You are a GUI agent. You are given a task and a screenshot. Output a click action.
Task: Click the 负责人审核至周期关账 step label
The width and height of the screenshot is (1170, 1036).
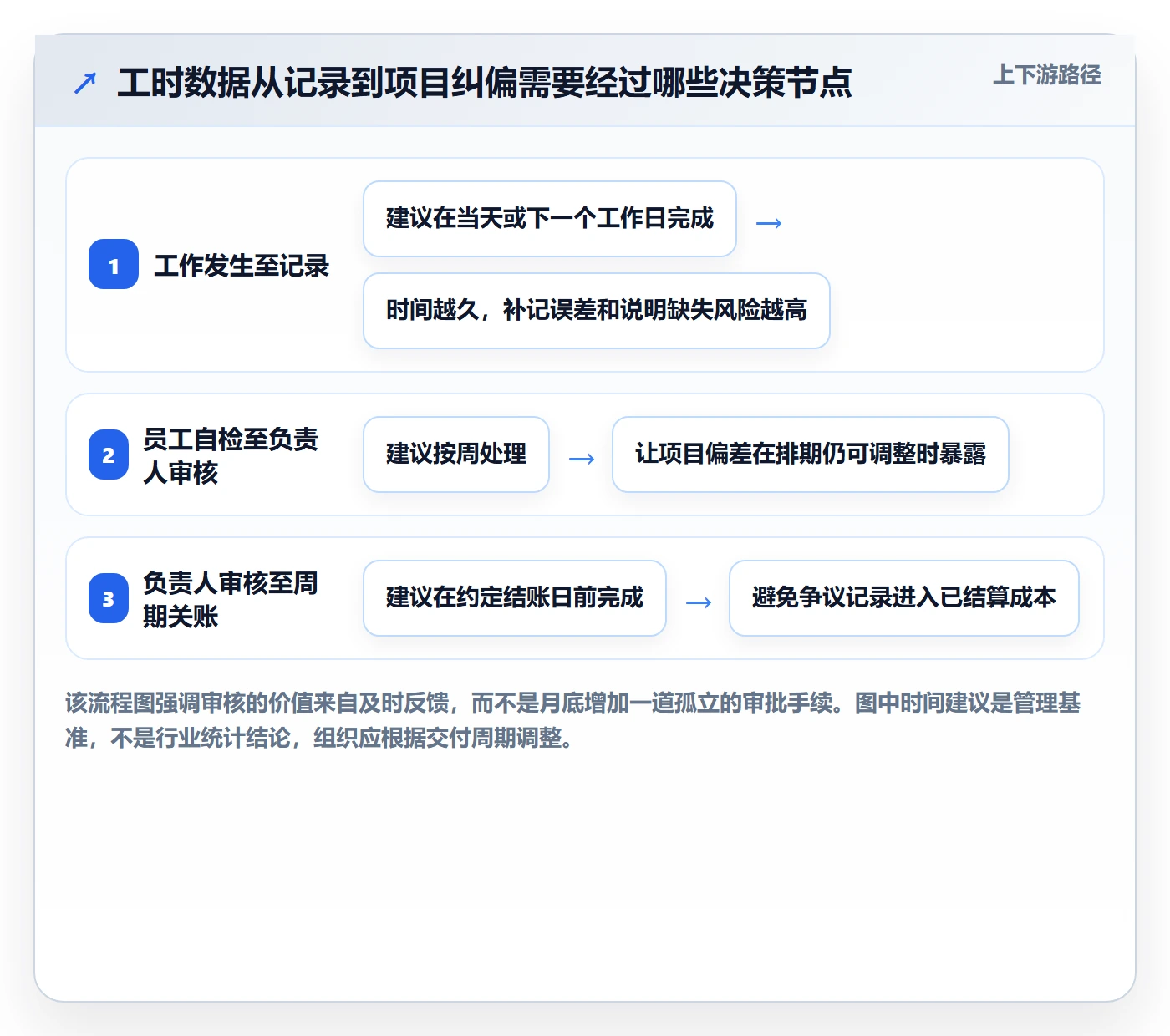tap(231, 599)
